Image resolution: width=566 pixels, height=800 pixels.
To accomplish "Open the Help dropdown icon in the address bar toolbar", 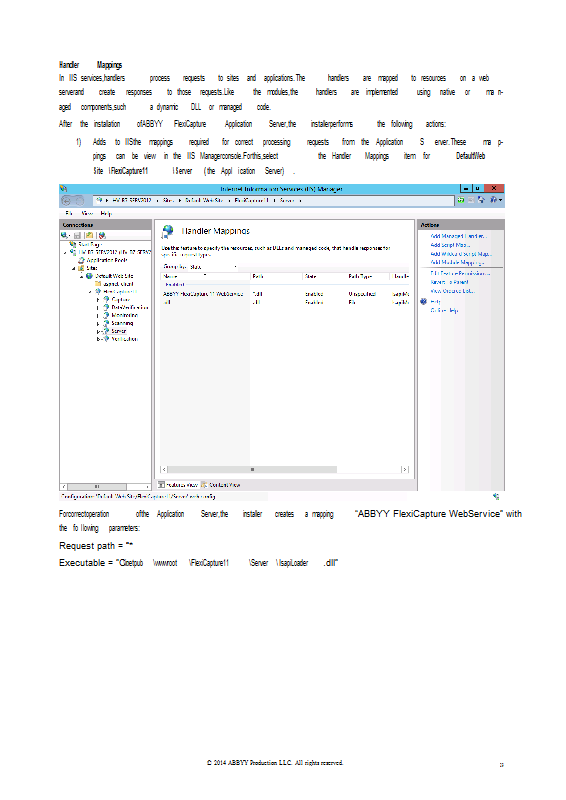I will (496, 200).
